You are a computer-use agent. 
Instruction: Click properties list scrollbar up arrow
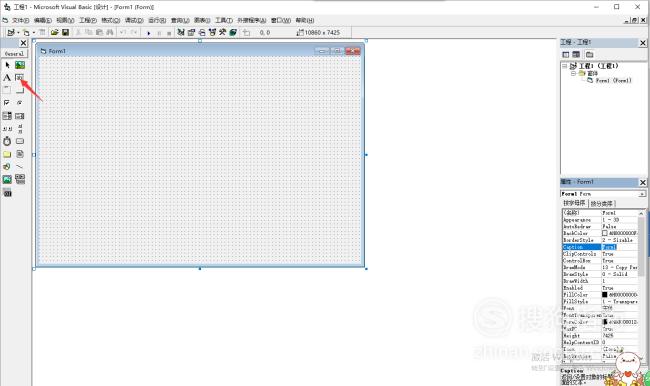click(642, 213)
